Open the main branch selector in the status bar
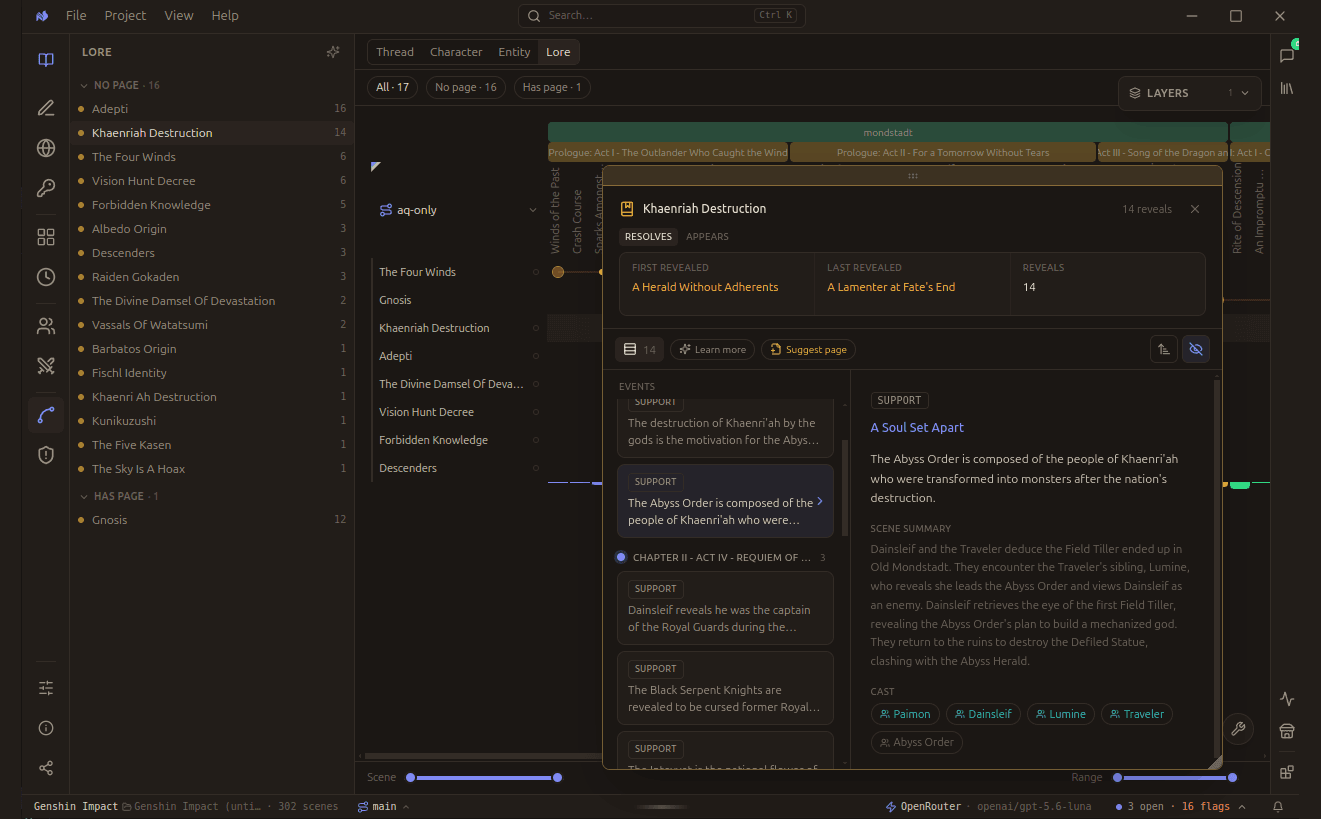Viewport: 1321px width, 819px height. 383,806
